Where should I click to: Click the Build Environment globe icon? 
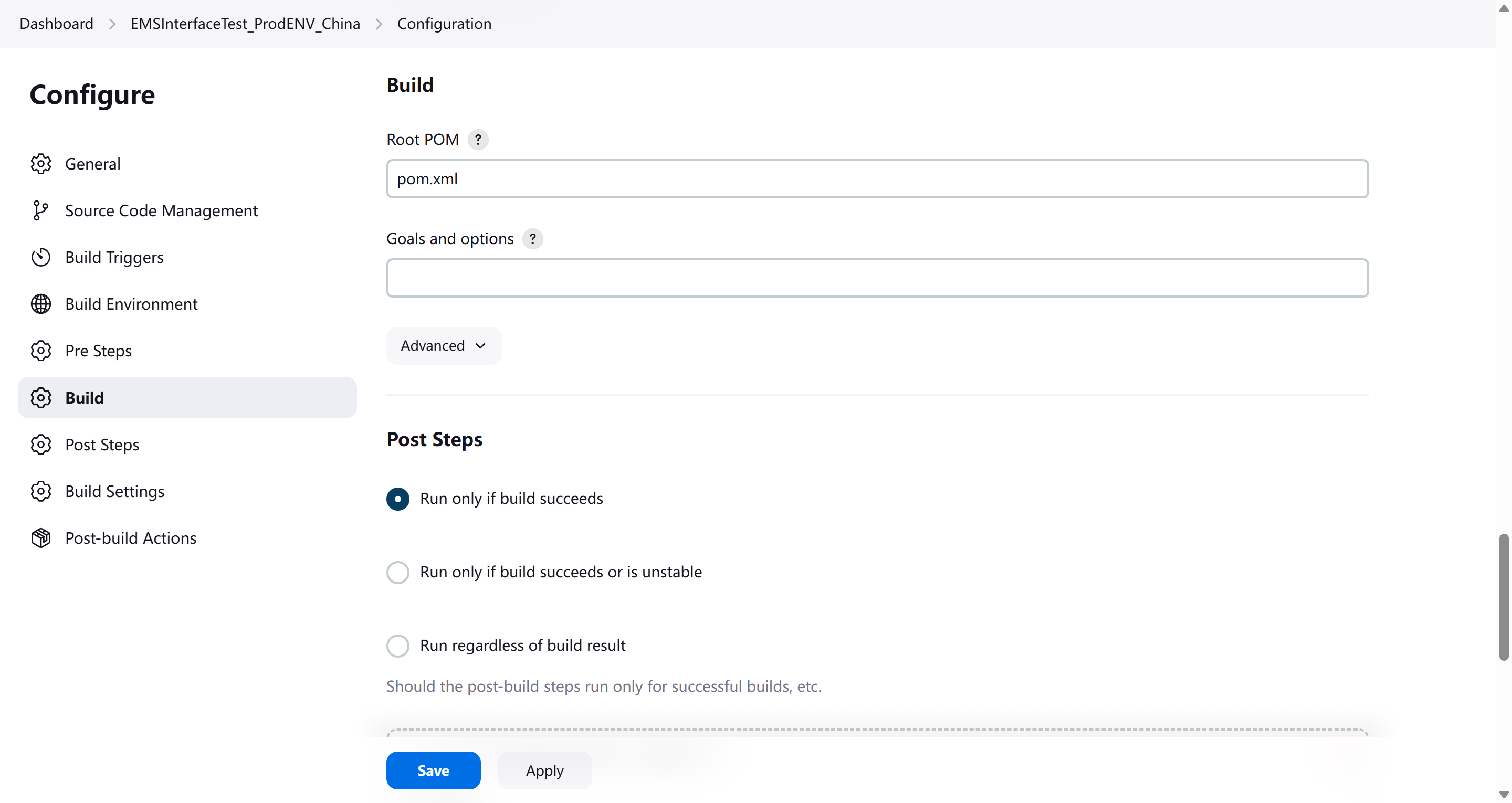pos(40,304)
